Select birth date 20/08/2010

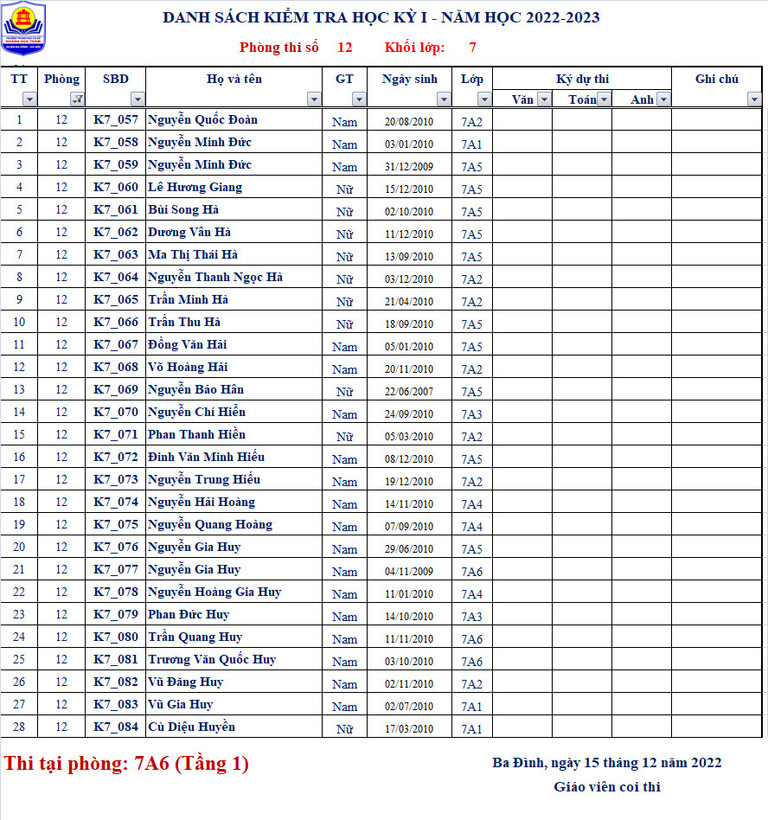click(x=409, y=121)
